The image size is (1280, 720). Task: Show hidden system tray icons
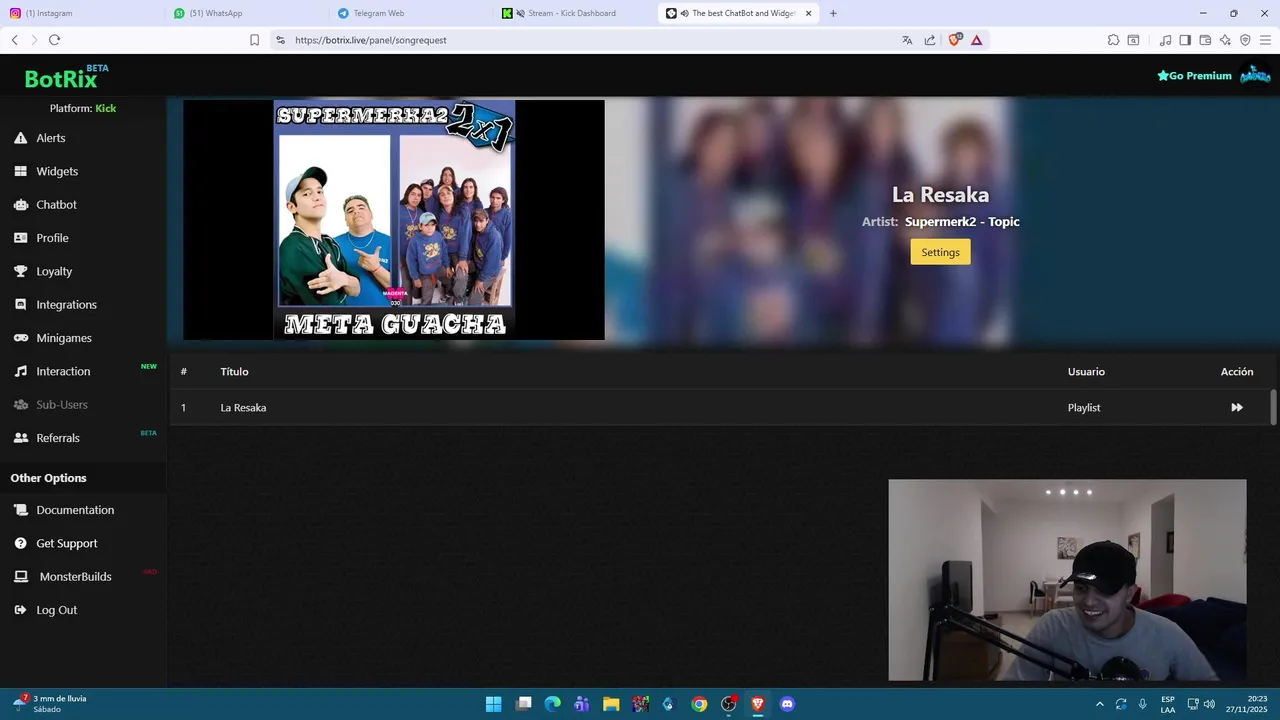tap(1100, 704)
